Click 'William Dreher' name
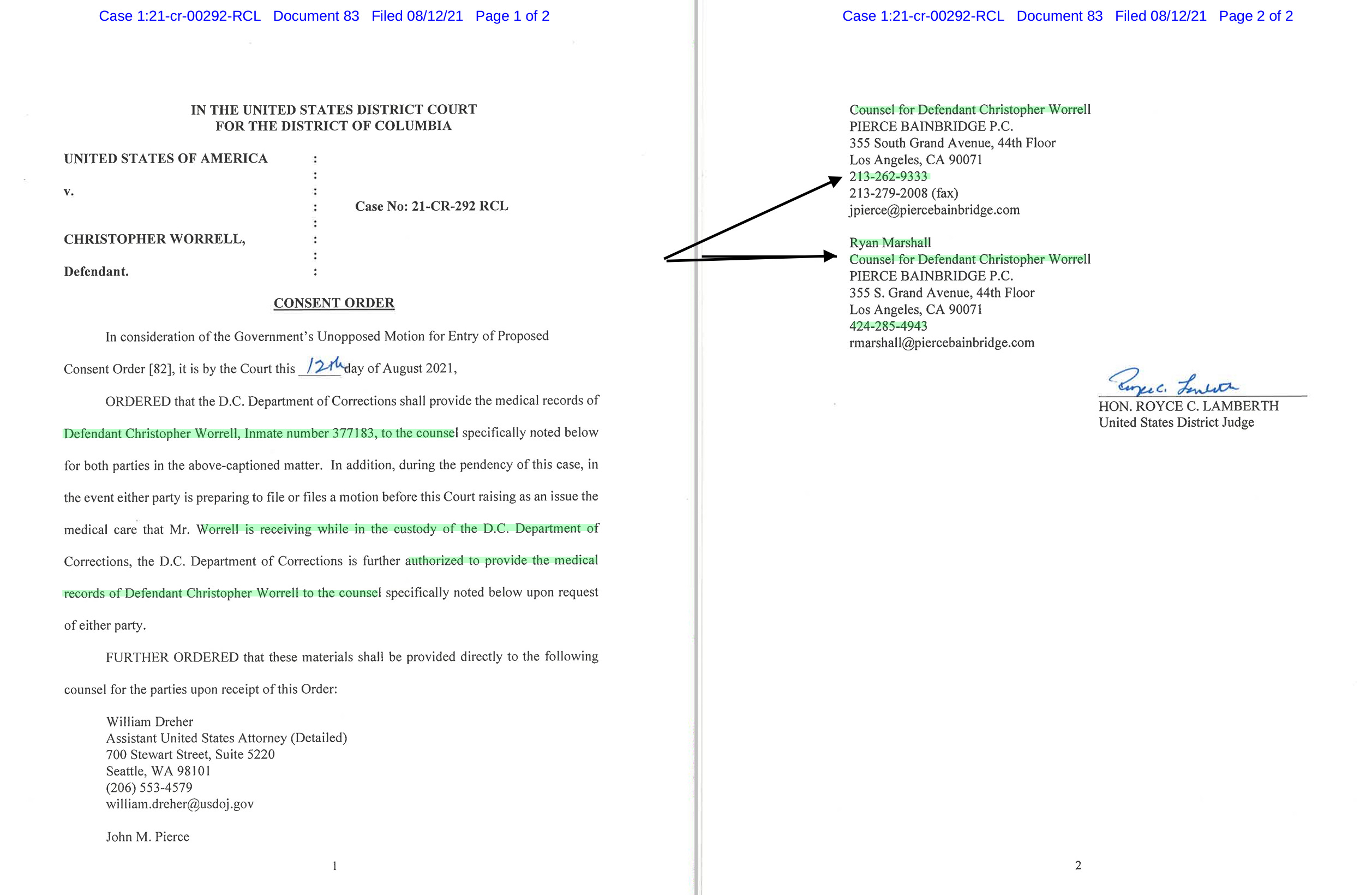 pyautogui.click(x=150, y=721)
